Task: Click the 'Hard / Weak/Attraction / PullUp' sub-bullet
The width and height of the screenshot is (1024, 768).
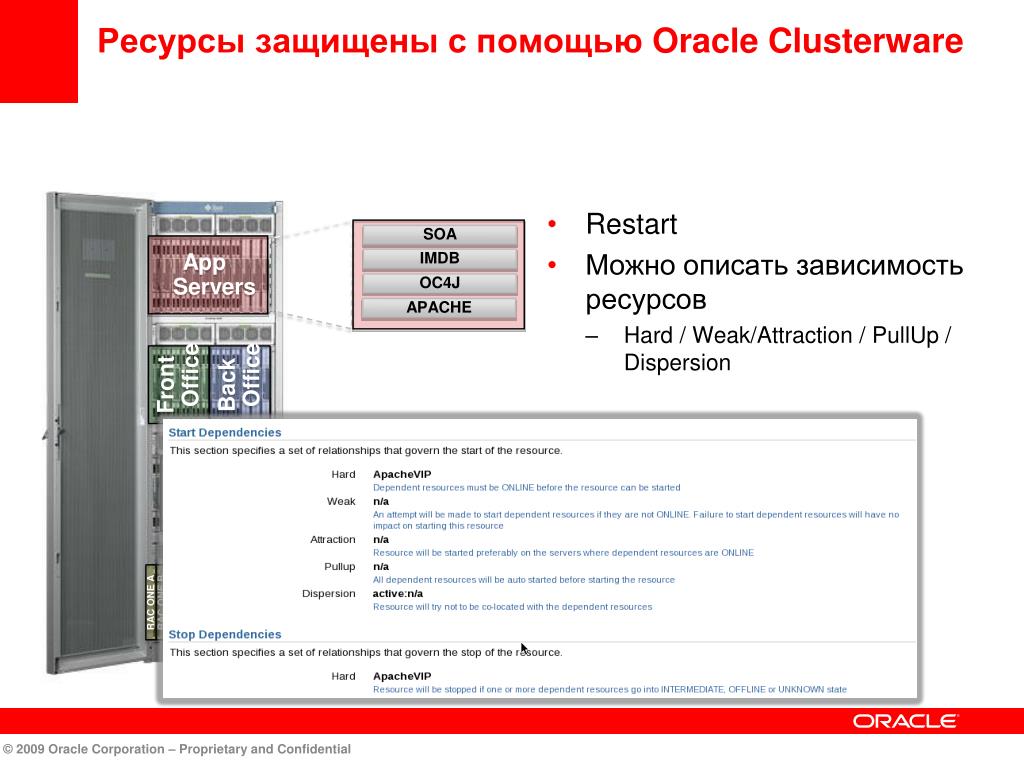Action: (788, 349)
